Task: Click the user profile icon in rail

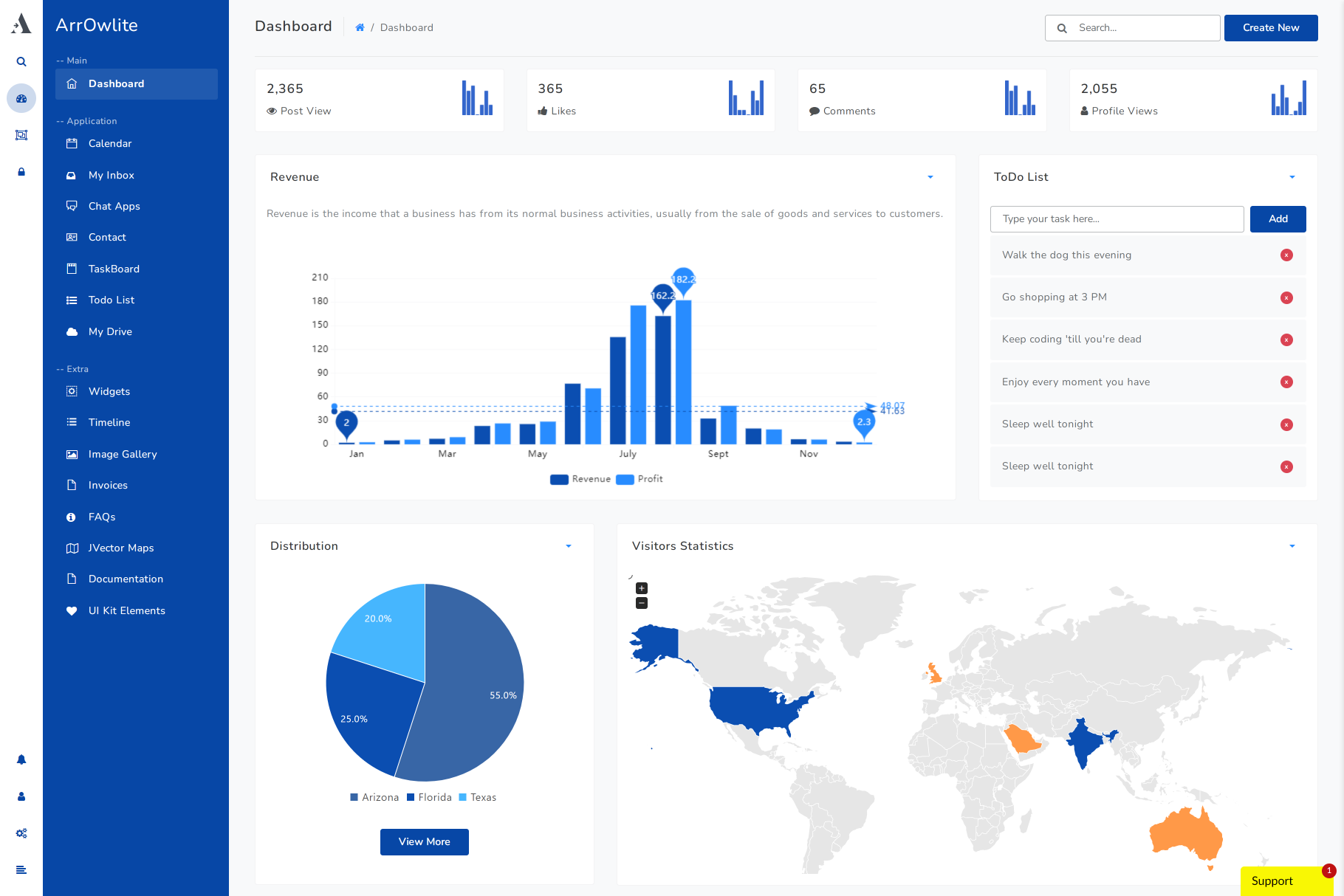Action: tap(21, 796)
